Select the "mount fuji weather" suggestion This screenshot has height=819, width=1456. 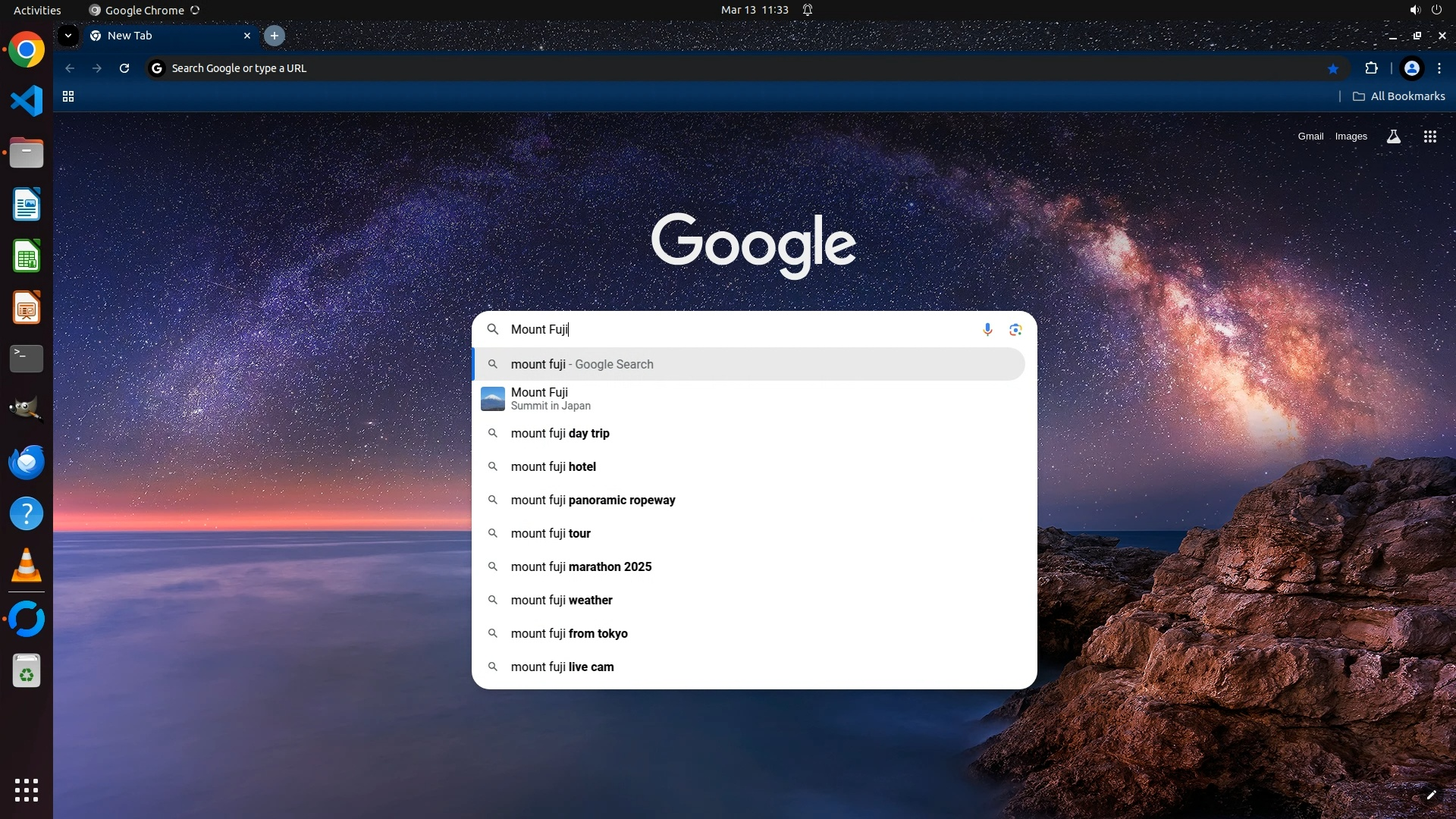click(561, 600)
